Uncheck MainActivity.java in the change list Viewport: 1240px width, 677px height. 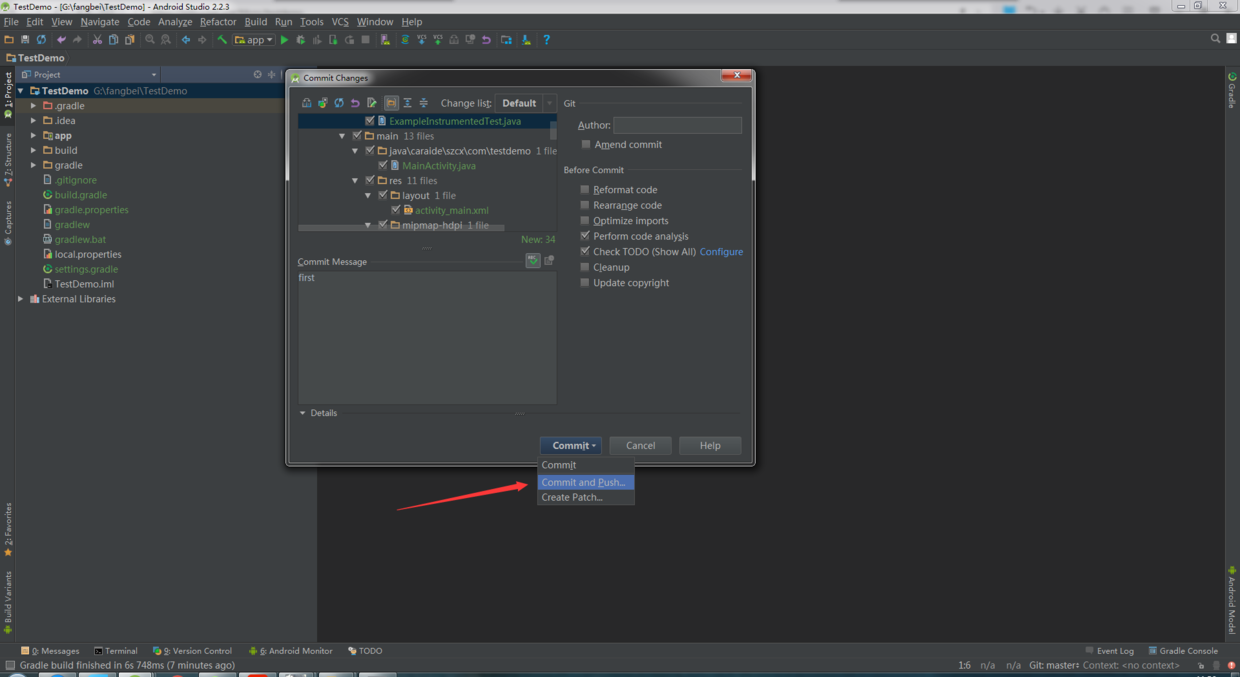click(383, 166)
